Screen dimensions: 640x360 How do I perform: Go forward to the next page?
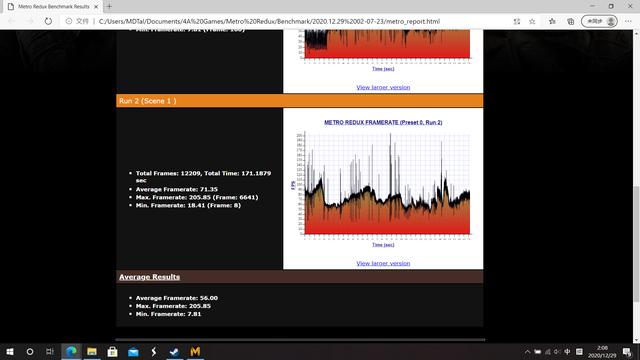[29, 21]
